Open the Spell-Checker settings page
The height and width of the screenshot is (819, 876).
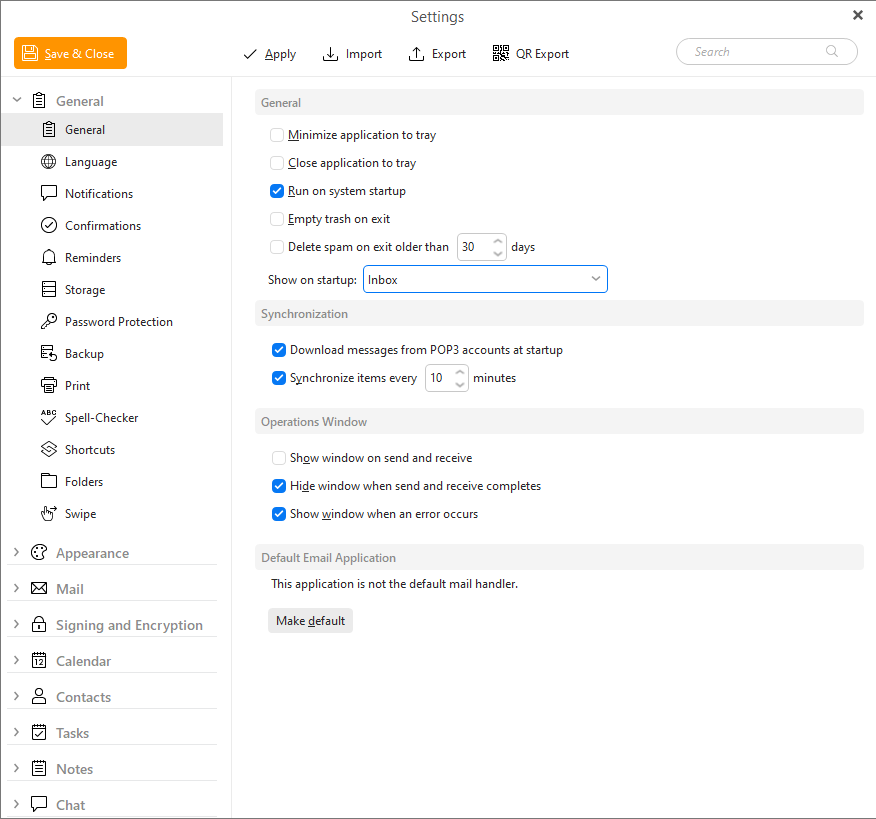(x=101, y=418)
